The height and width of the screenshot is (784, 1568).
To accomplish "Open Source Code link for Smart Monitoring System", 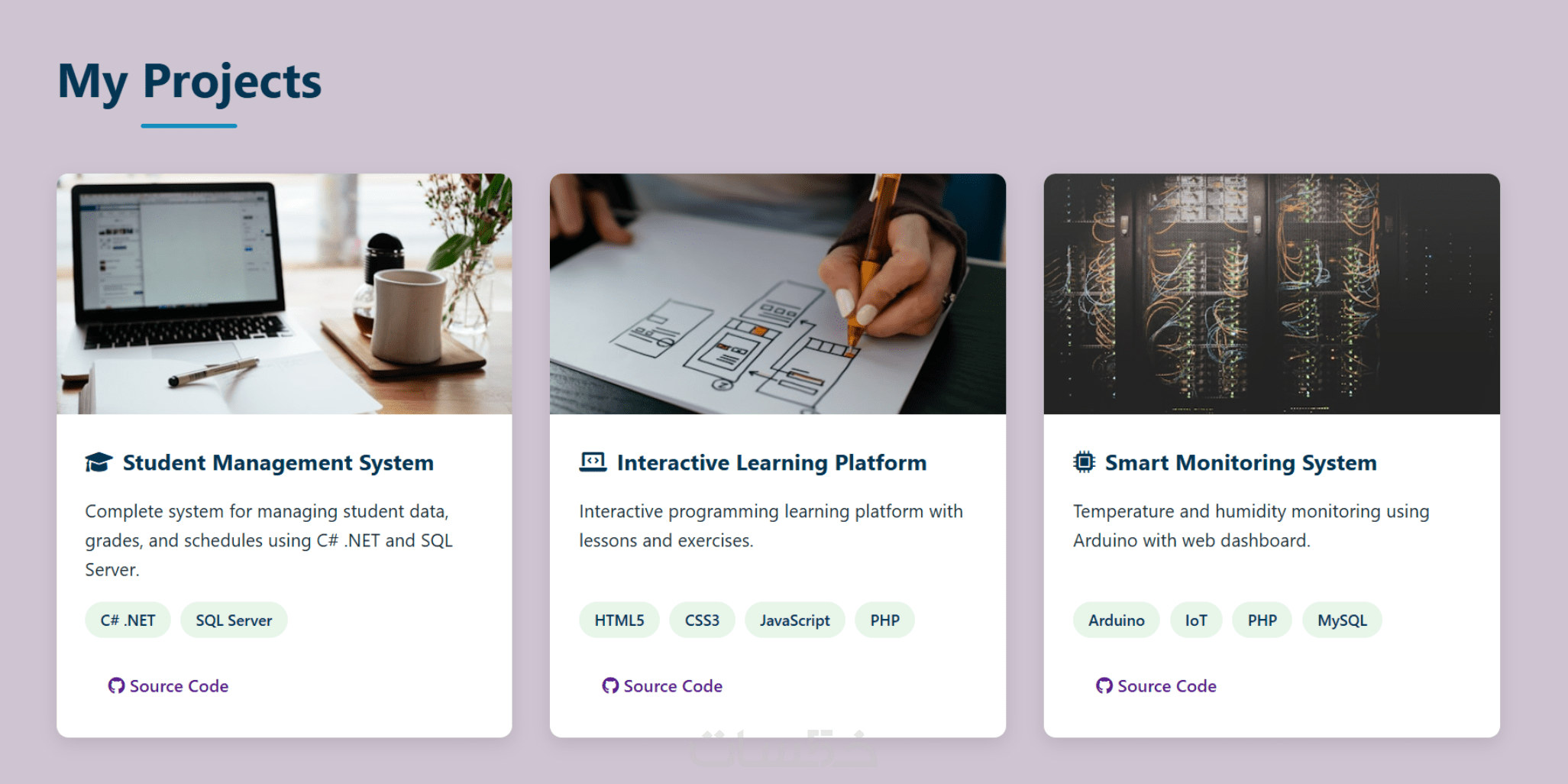I will [x=1167, y=686].
